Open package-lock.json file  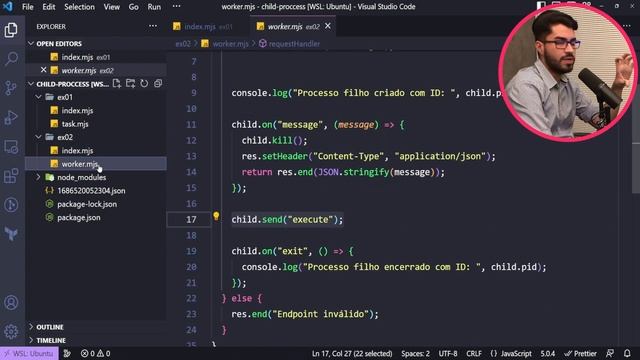96,204
